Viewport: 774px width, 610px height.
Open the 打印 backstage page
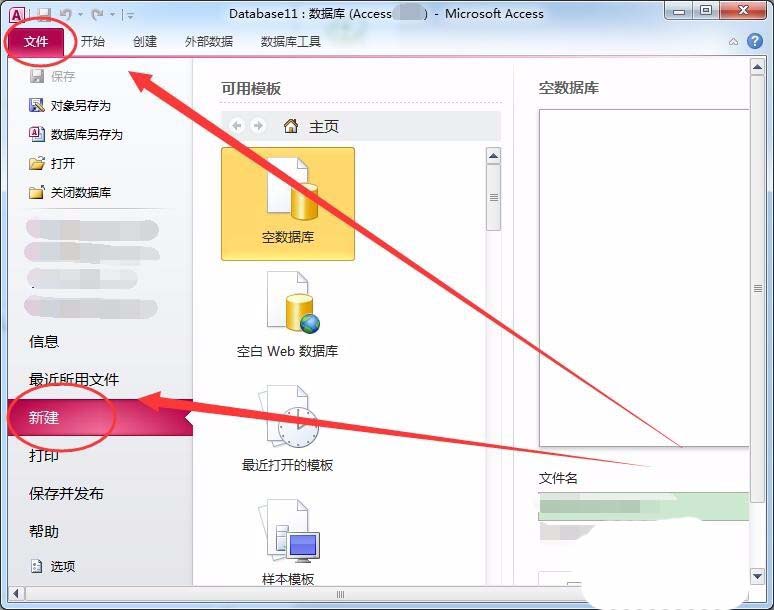click(44, 455)
